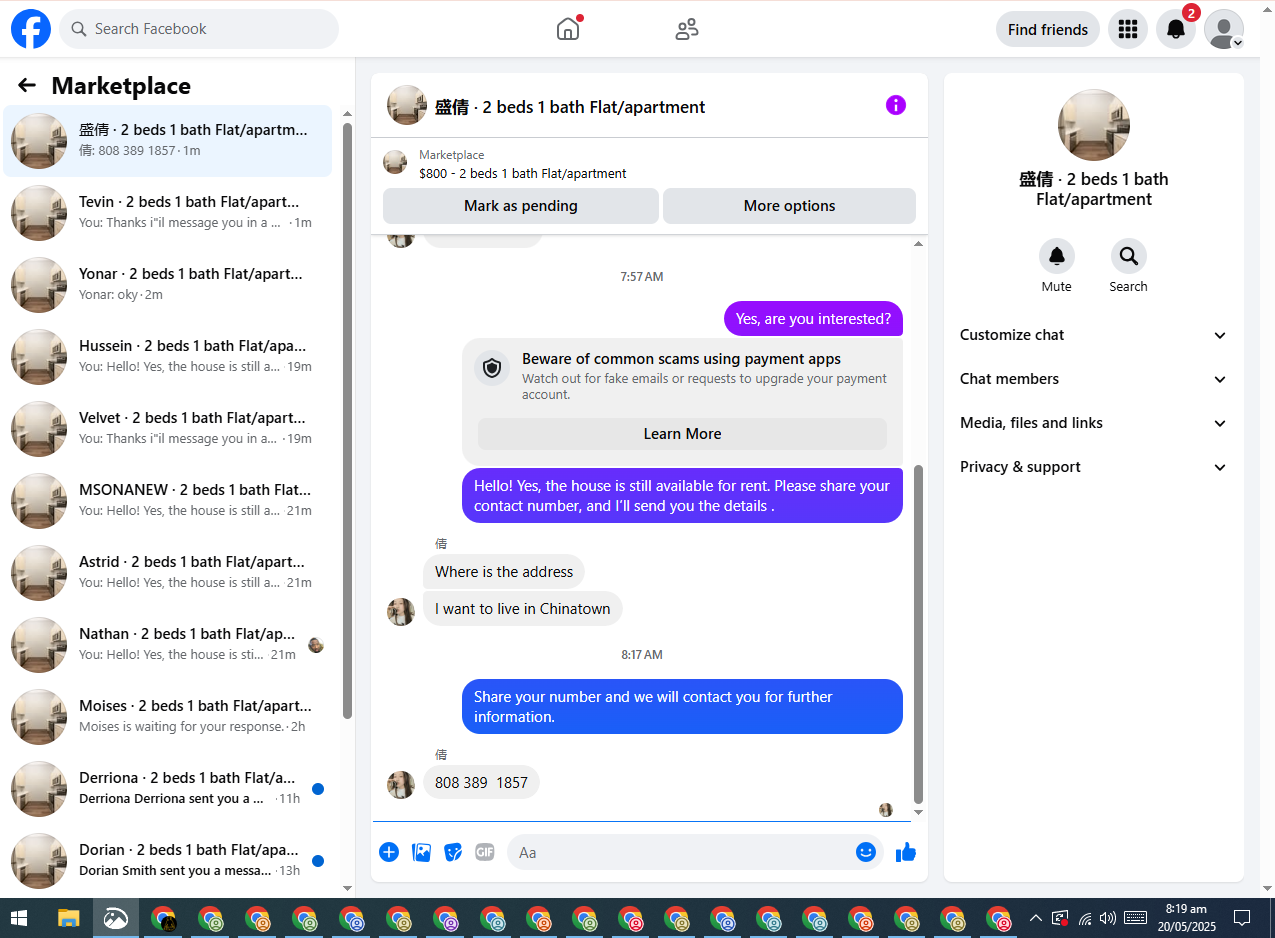Click Learn More in scam warning

(x=682, y=434)
